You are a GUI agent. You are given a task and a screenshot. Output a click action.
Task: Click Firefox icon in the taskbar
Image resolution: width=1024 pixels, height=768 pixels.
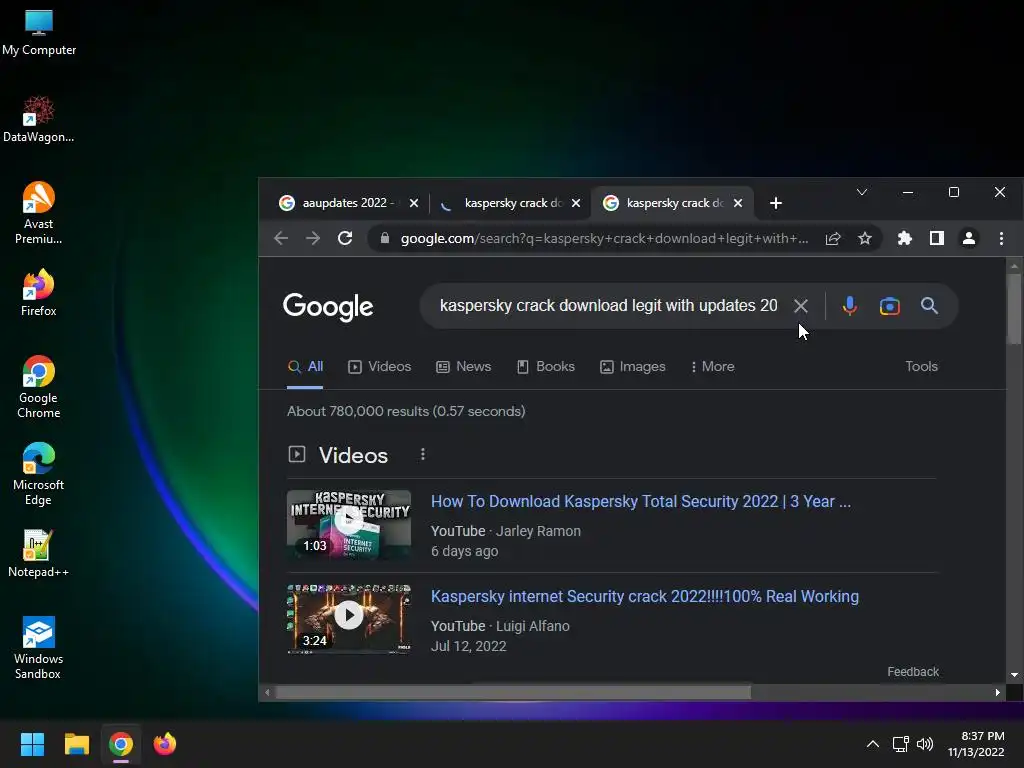coord(165,744)
